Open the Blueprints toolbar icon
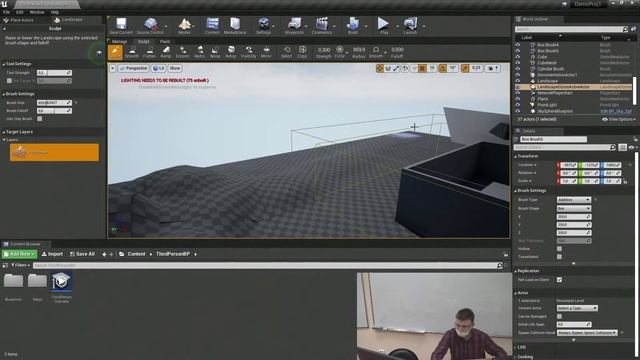This screenshot has width=640, height=360. pos(294,26)
